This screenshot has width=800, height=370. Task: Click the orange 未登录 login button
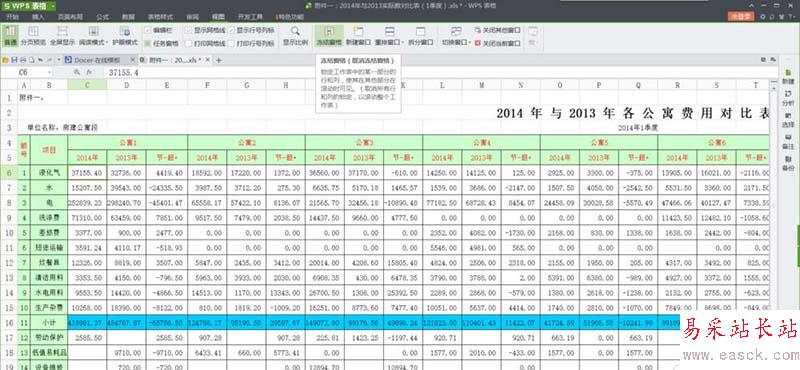pos(741,16)
